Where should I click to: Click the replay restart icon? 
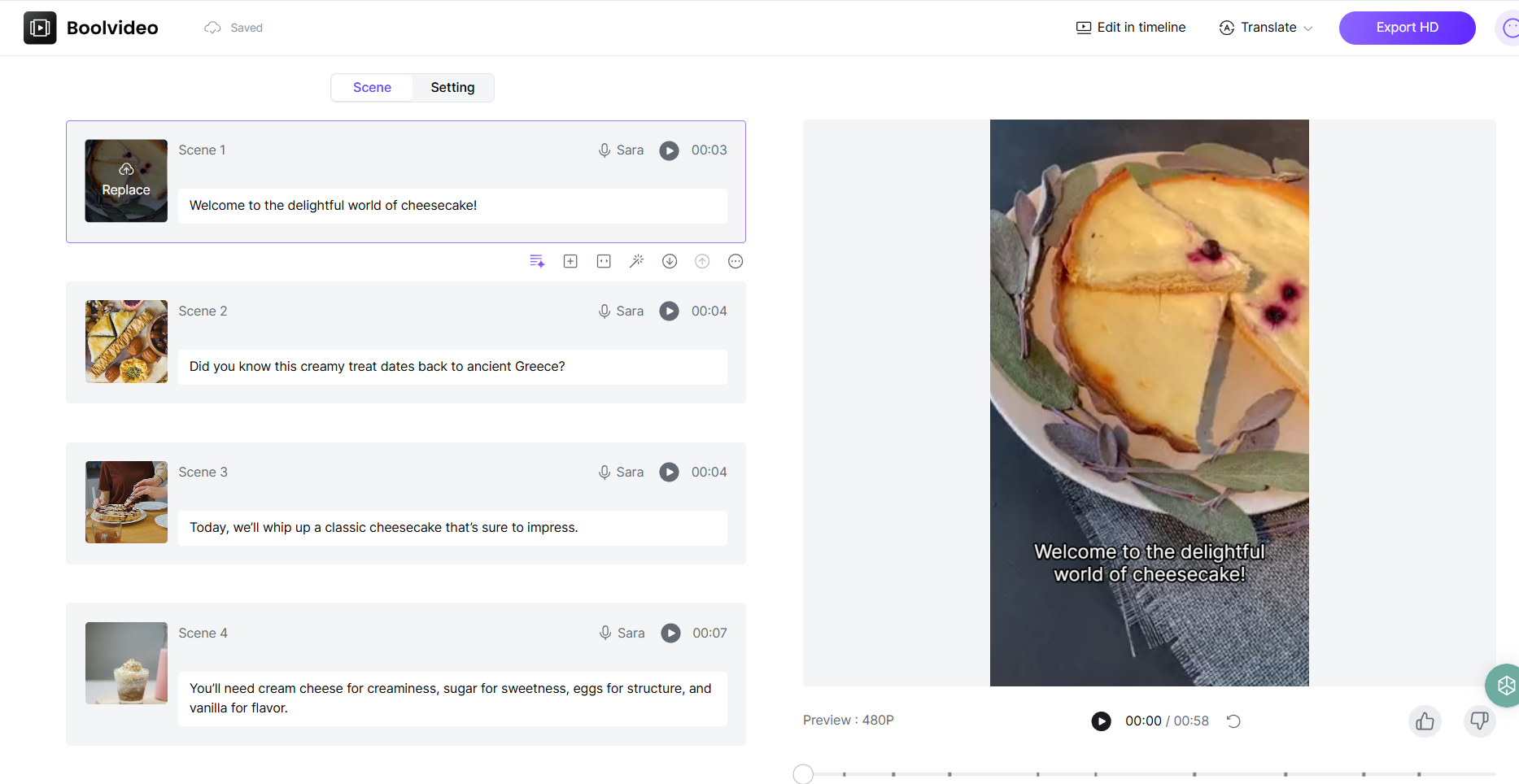click(1233, 721)
